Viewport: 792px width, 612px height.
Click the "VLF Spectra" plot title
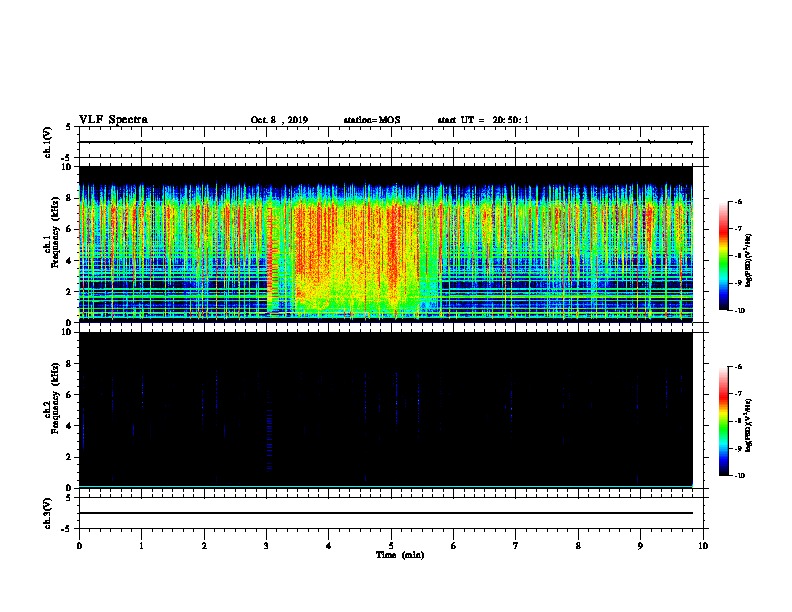tap(113, 120)
